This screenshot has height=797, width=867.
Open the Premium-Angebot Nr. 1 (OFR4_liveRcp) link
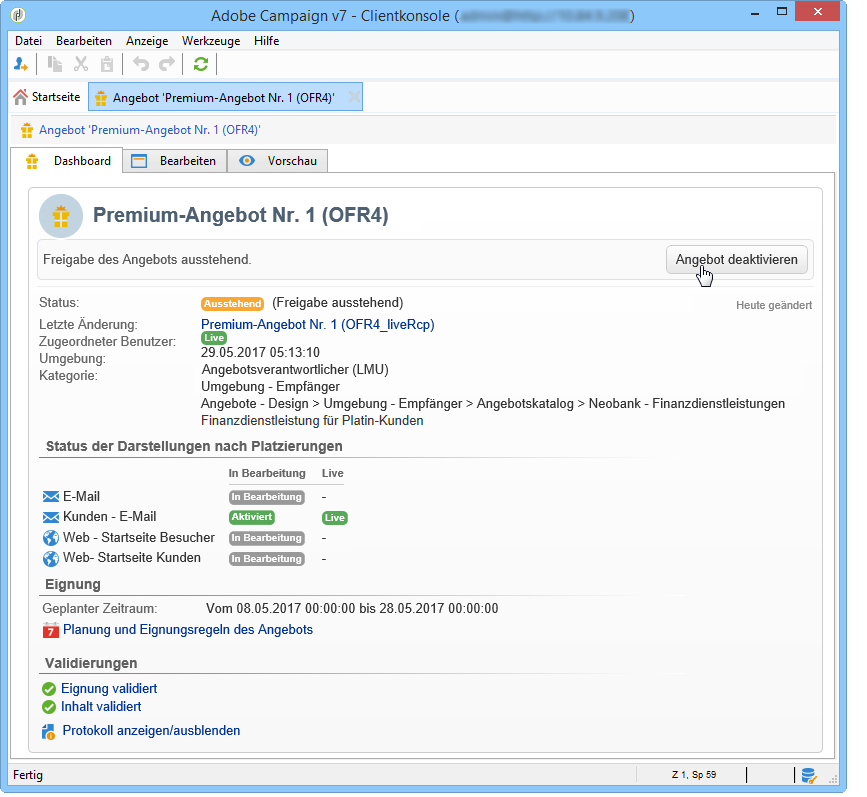(x=317, y=325)
